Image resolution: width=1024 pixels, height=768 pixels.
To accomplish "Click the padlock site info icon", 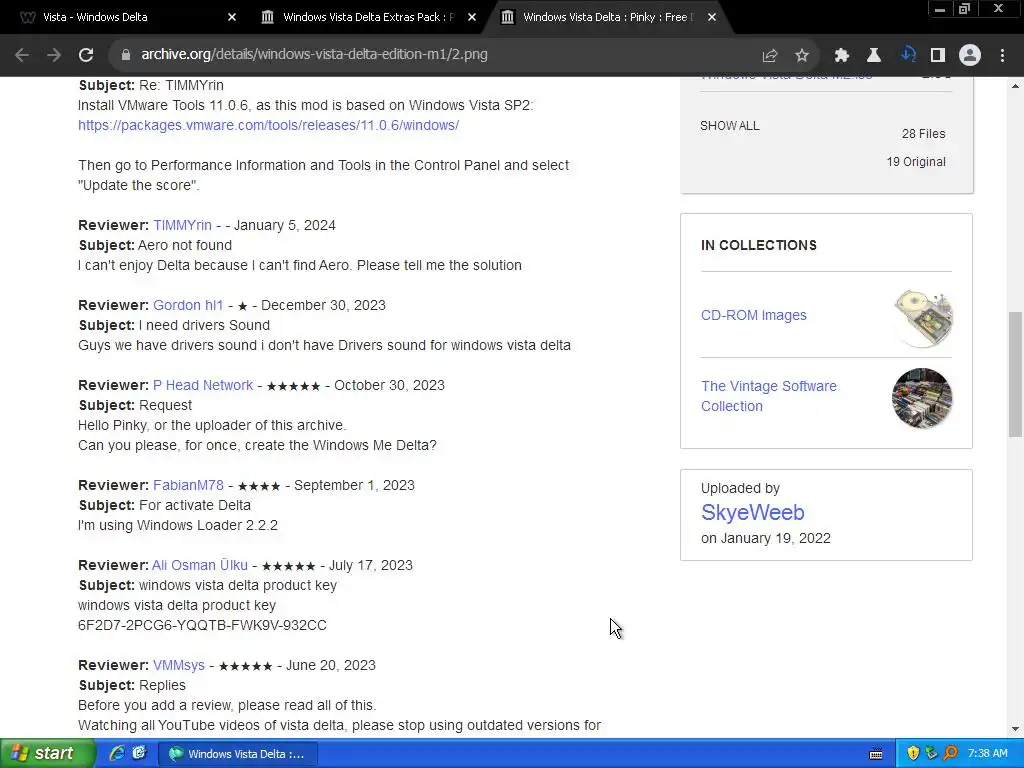I will 126,55.
